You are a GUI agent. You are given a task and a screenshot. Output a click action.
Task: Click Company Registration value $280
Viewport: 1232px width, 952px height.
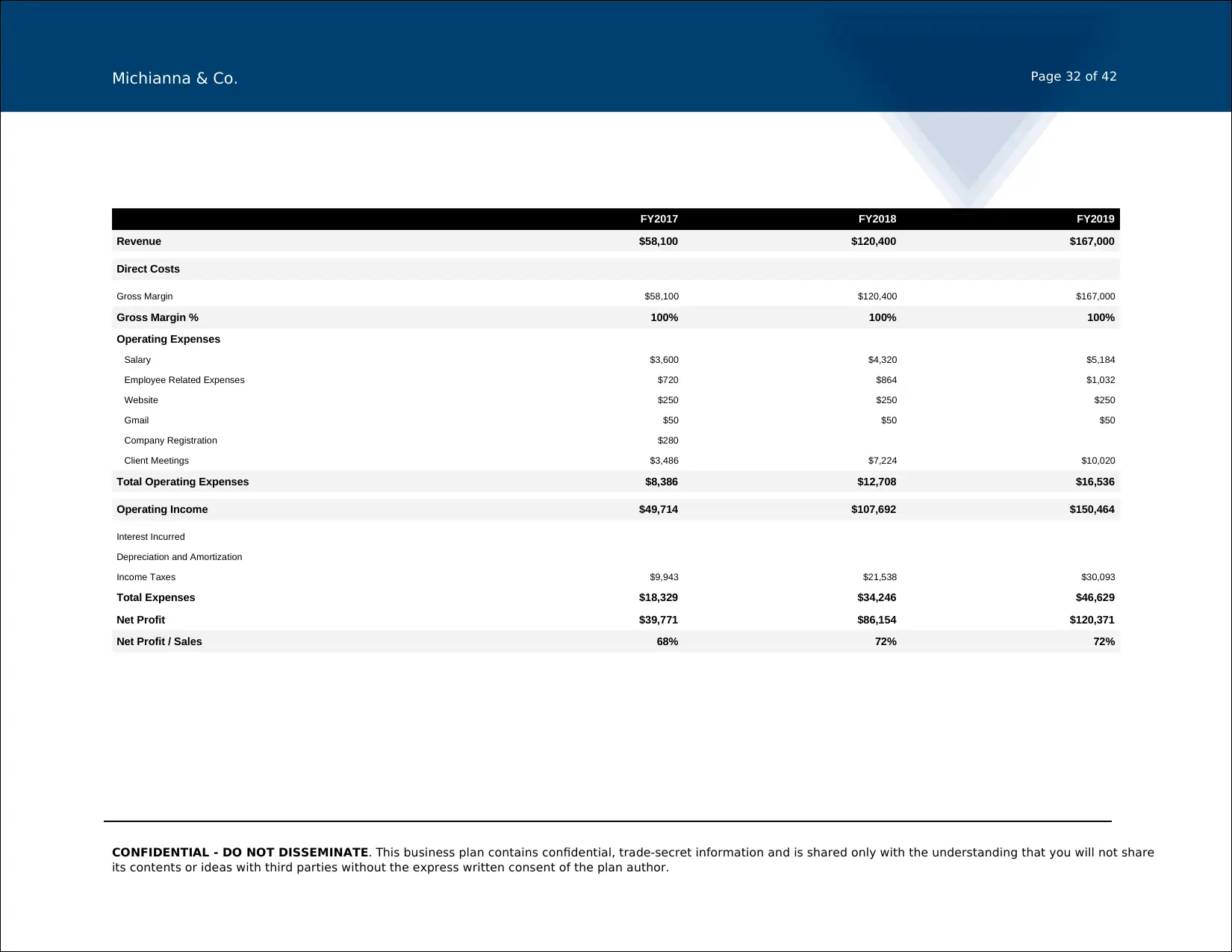tap(668, 441)
